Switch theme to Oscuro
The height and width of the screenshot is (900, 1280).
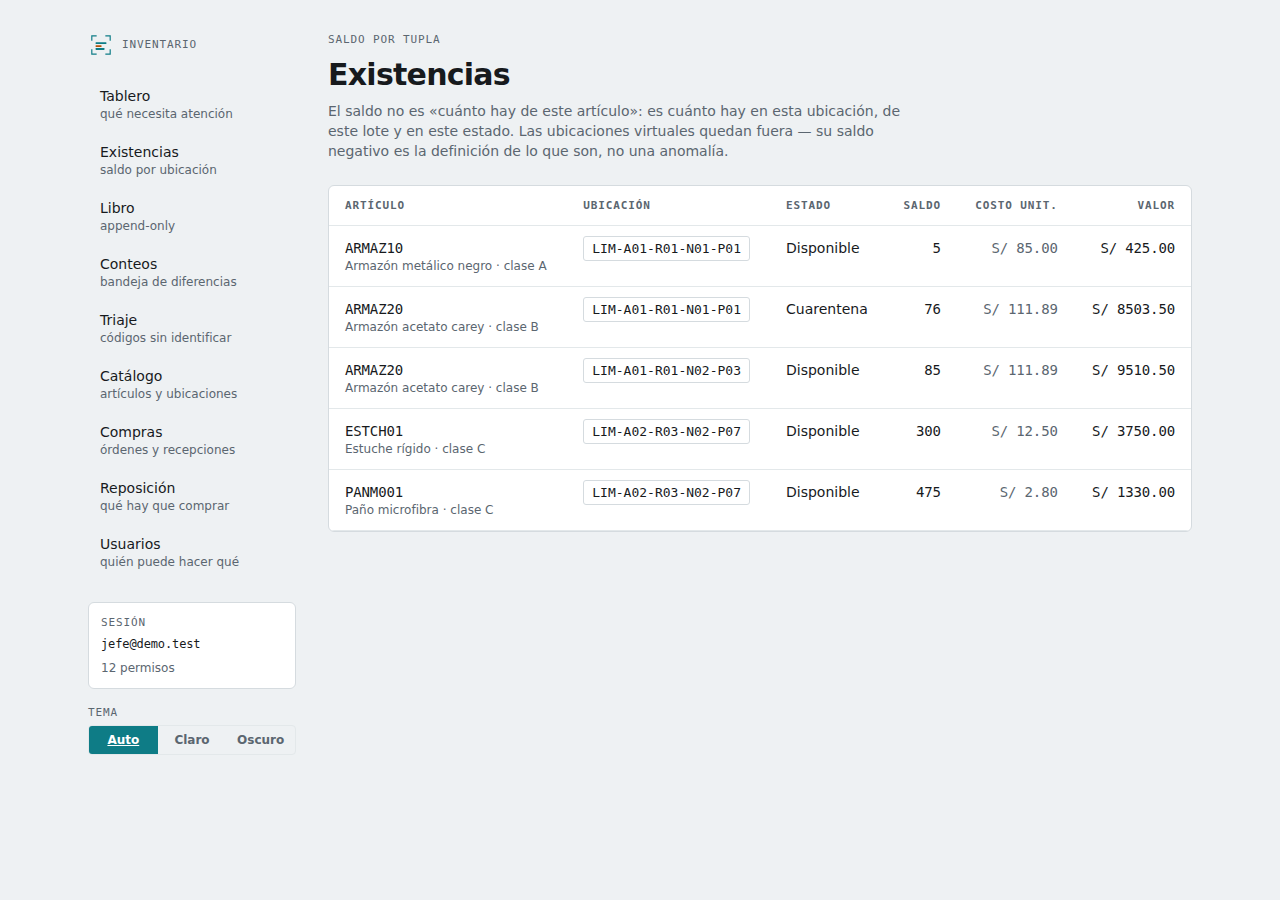click(260, 740)
